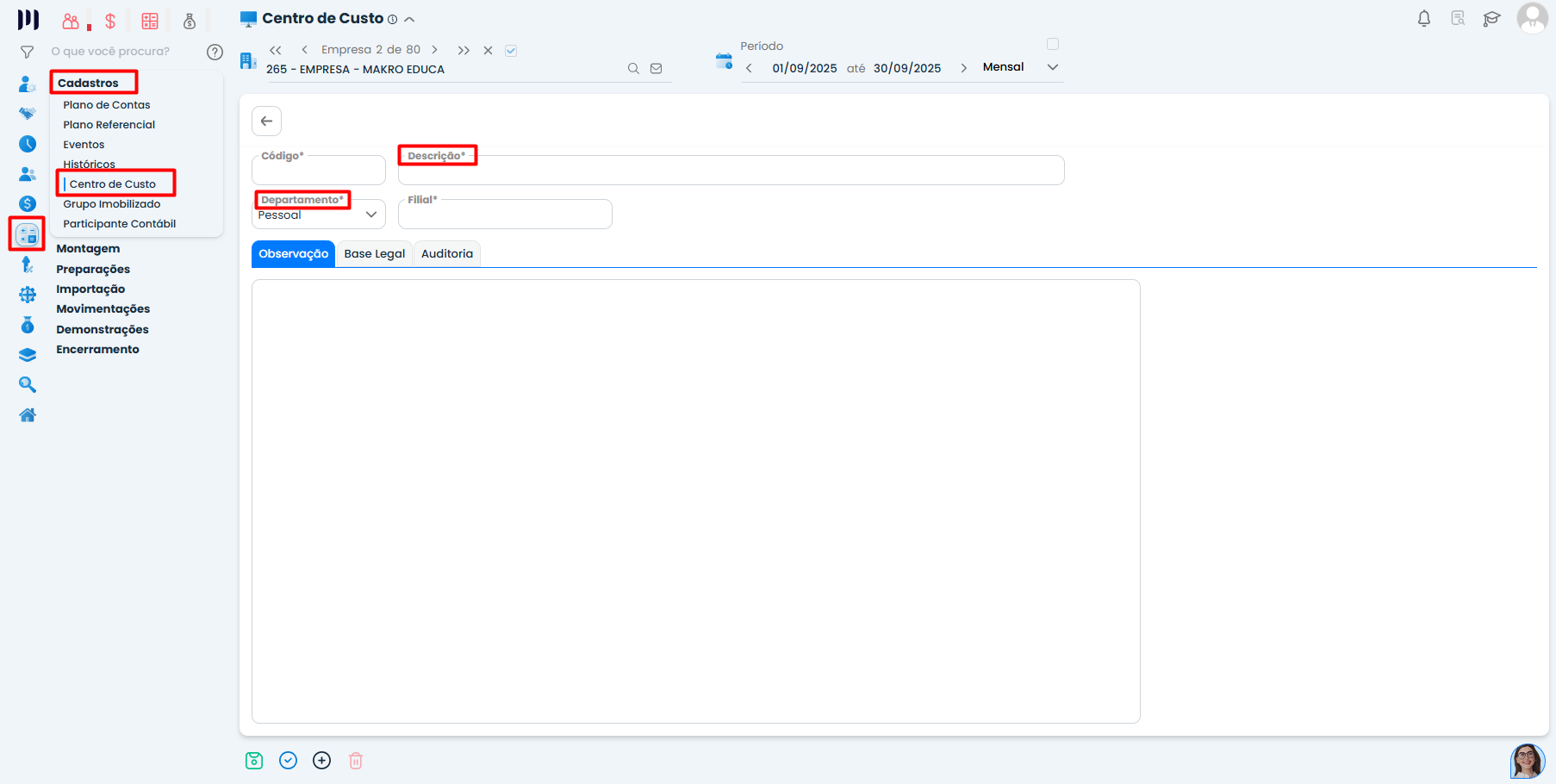The height and width of the screenshot is (784, 1556).
Task: Save the record with the floppy icon
Action: click(x=254, y=761)
